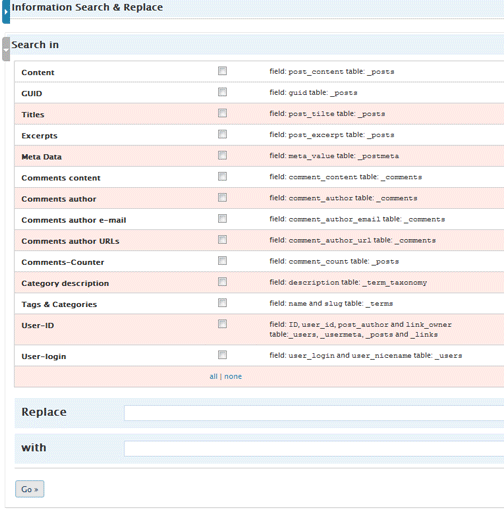Click the 'with' field label

pyautogui.click(x=34, y=447)
